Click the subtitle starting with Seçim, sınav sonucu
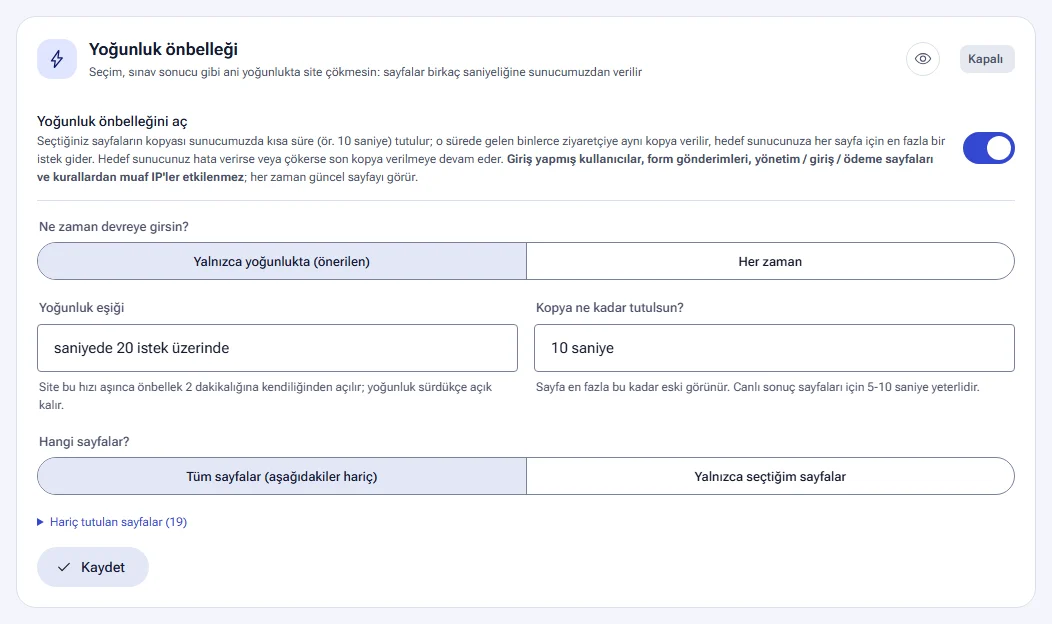This screenshot has height=624, width=1052. click(x=366, y=72)
